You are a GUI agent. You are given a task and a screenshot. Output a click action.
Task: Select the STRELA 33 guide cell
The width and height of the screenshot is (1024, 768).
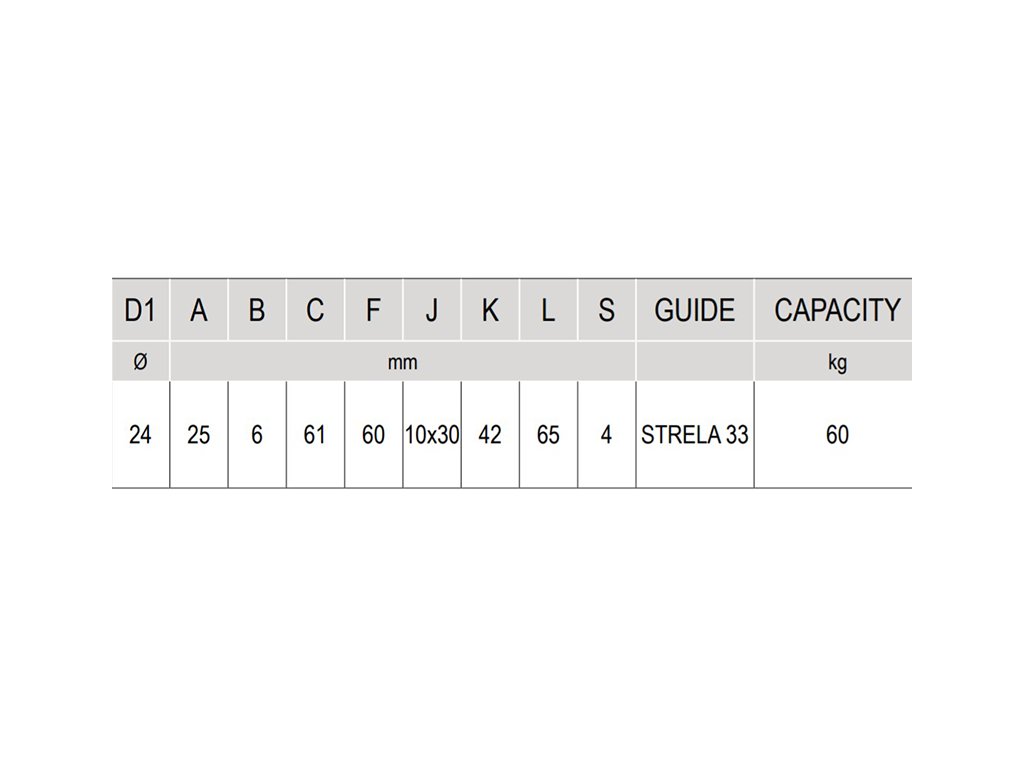(695, 434)
